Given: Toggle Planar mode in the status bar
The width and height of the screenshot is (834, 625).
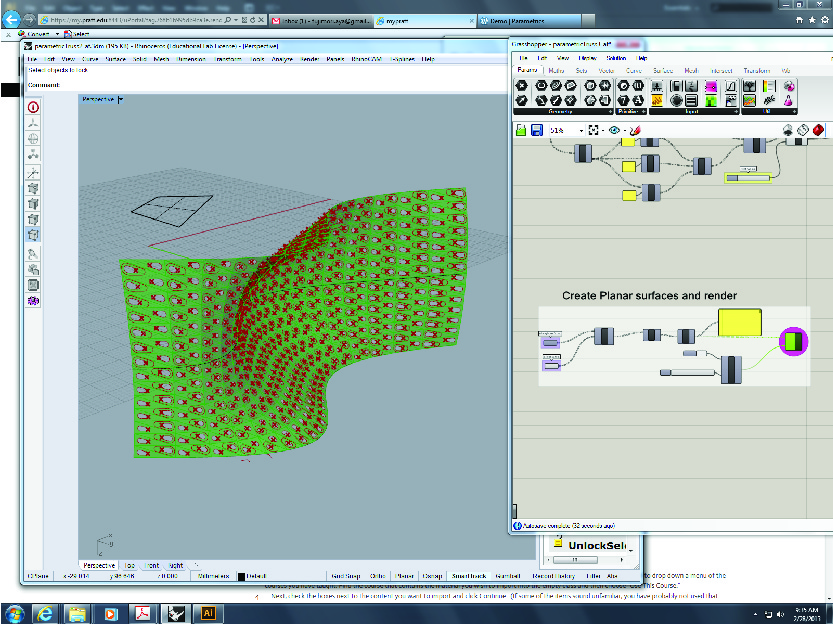Looking at the screenshot, I should click(405, 576).
